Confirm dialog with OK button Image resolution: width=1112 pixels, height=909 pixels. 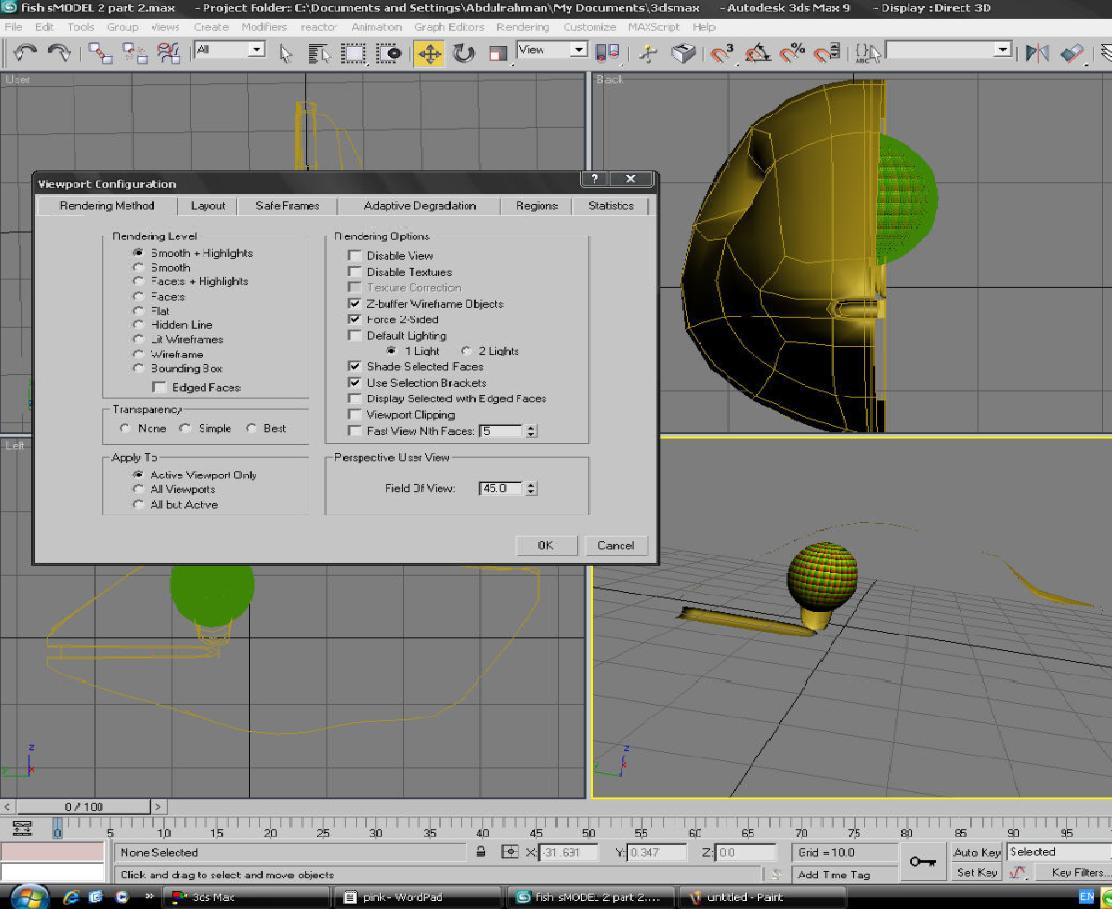[x=545, y=545]
